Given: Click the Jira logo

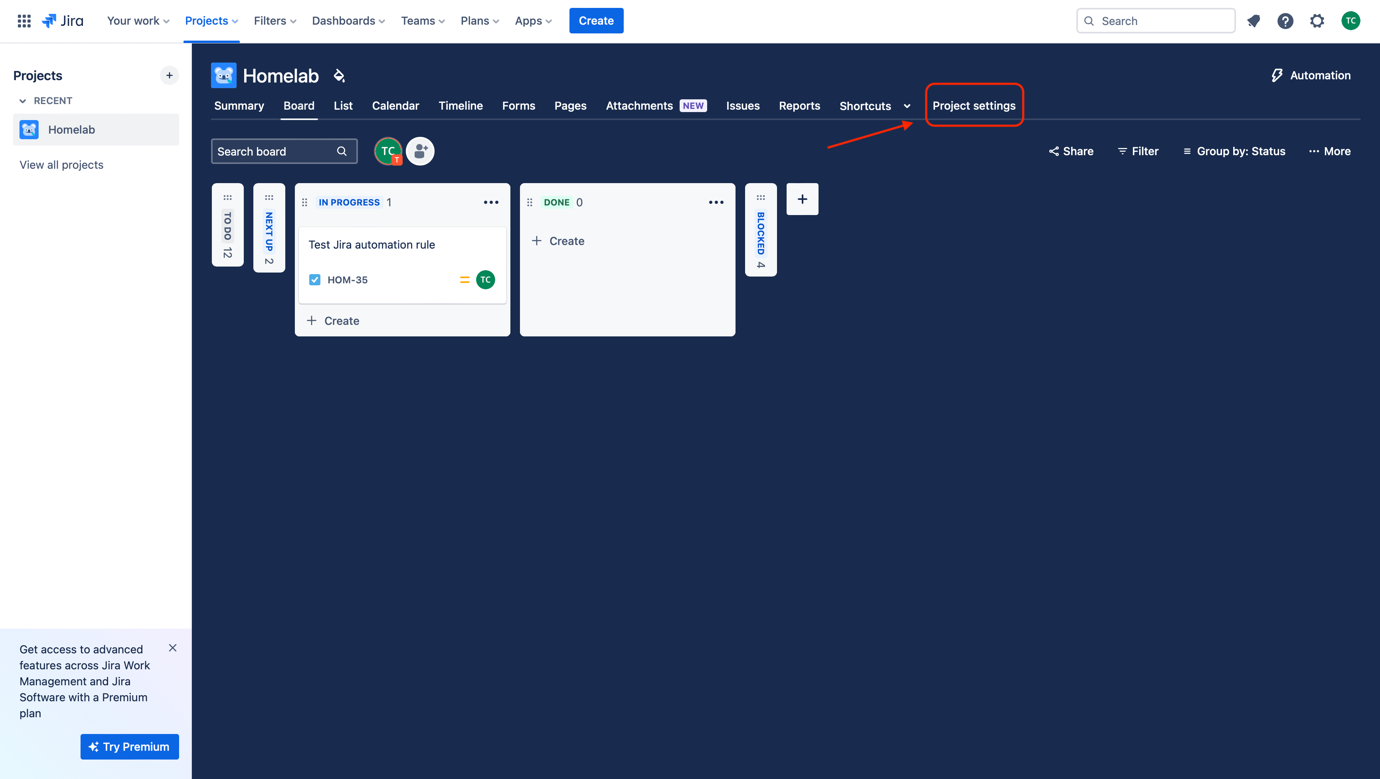Looking at the screenshot, I should tap(63, 20).
